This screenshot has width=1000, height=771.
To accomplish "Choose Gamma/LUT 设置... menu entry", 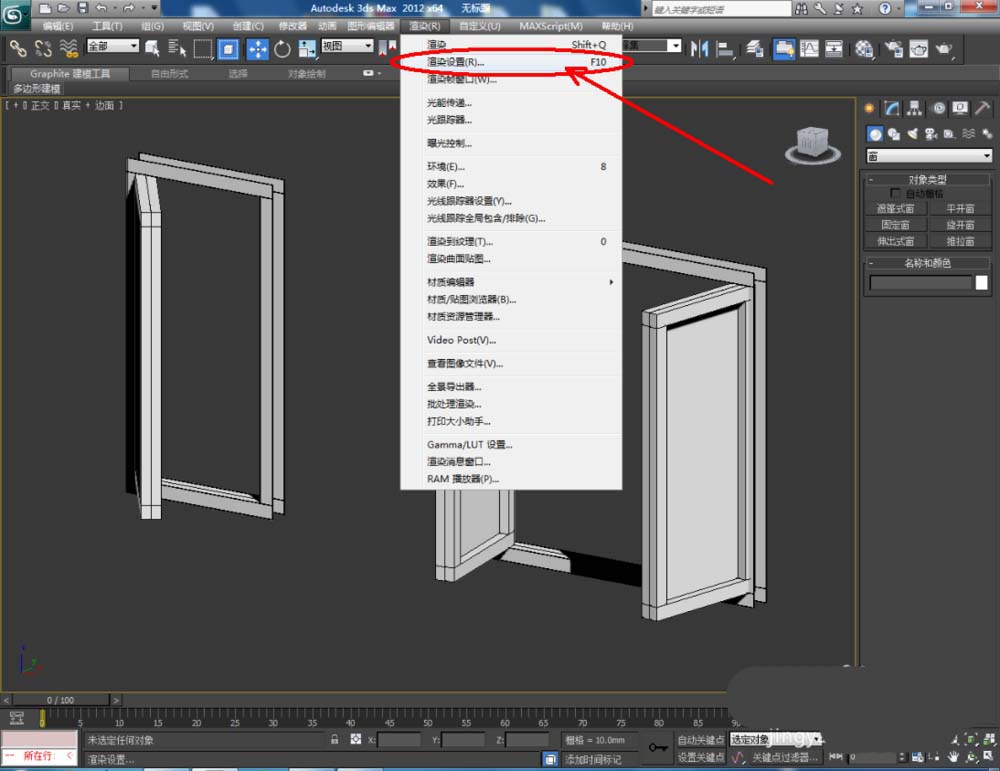I will [x=511, y=444].
